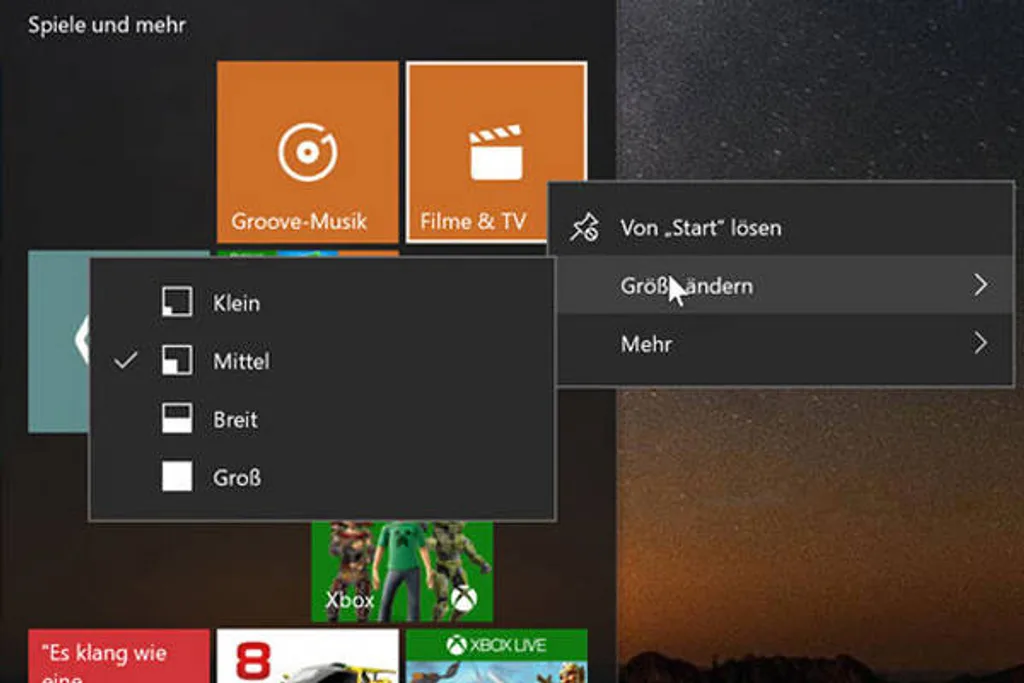Click the Groß size icon
Image resolution: width=1024 pixels, height=683 pixels.
click(x=177, y=477)
